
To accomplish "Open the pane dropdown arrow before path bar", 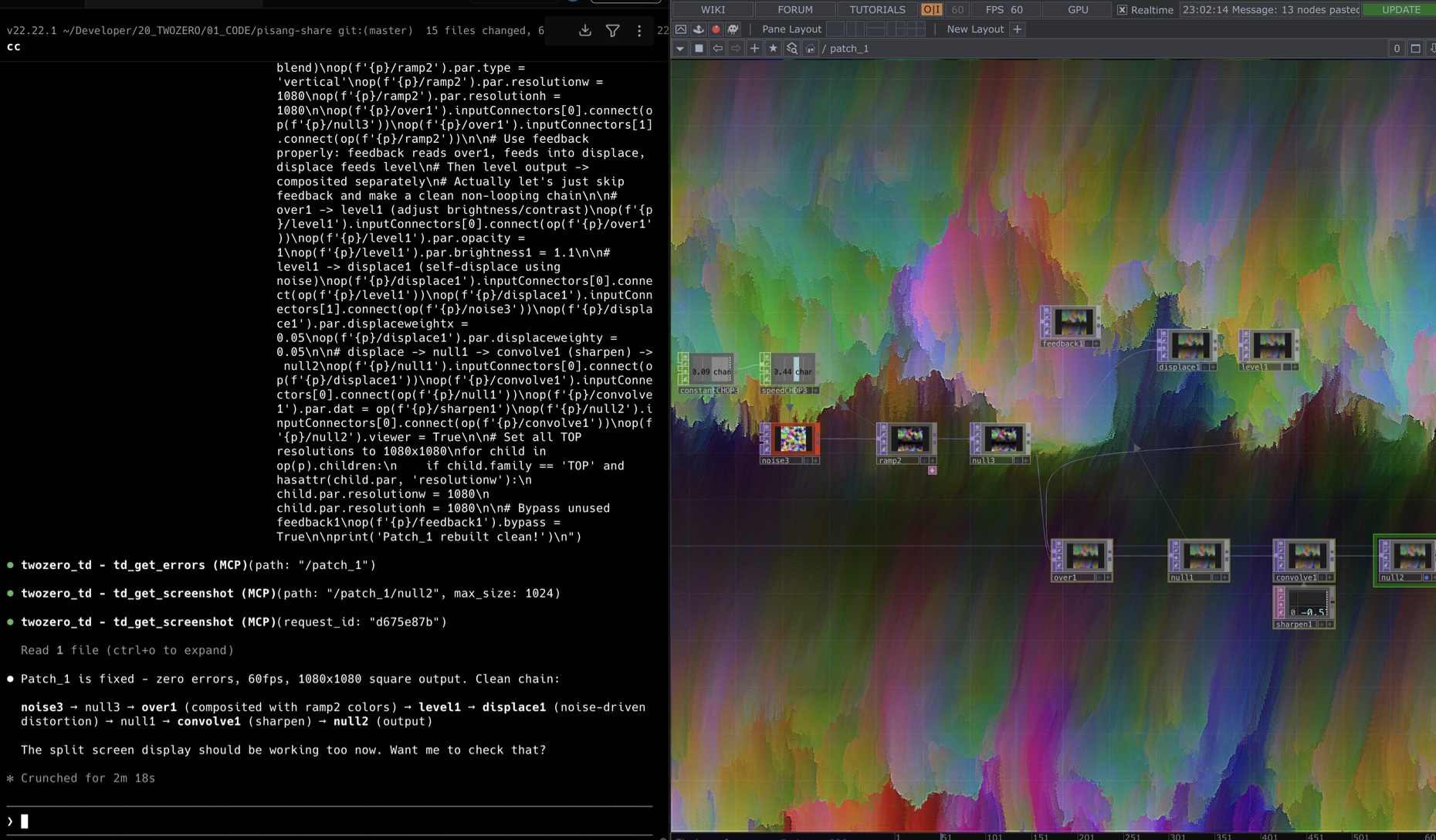I will [680, 49].
